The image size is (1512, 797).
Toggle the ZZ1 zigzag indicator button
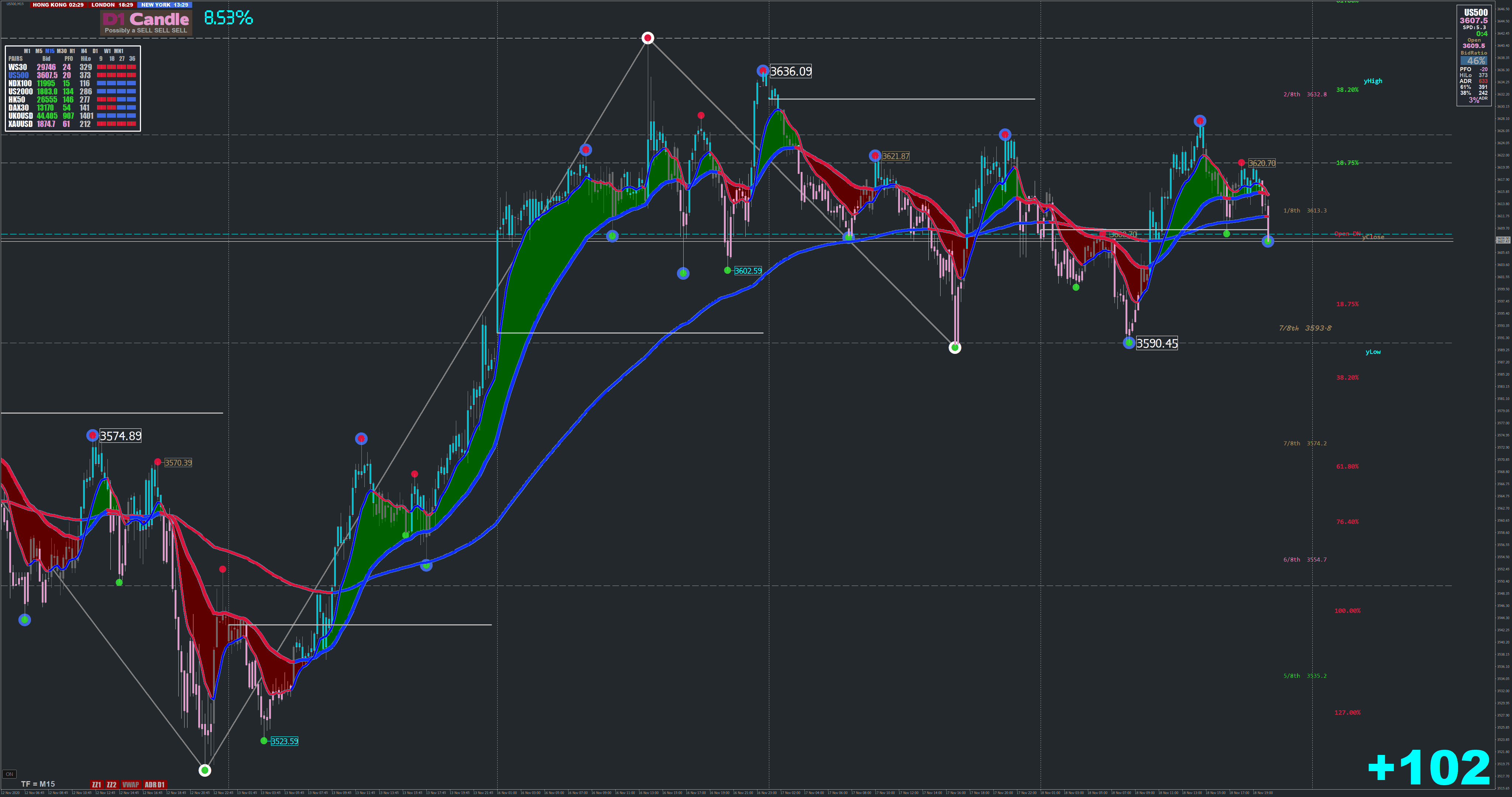click(96, 785)
